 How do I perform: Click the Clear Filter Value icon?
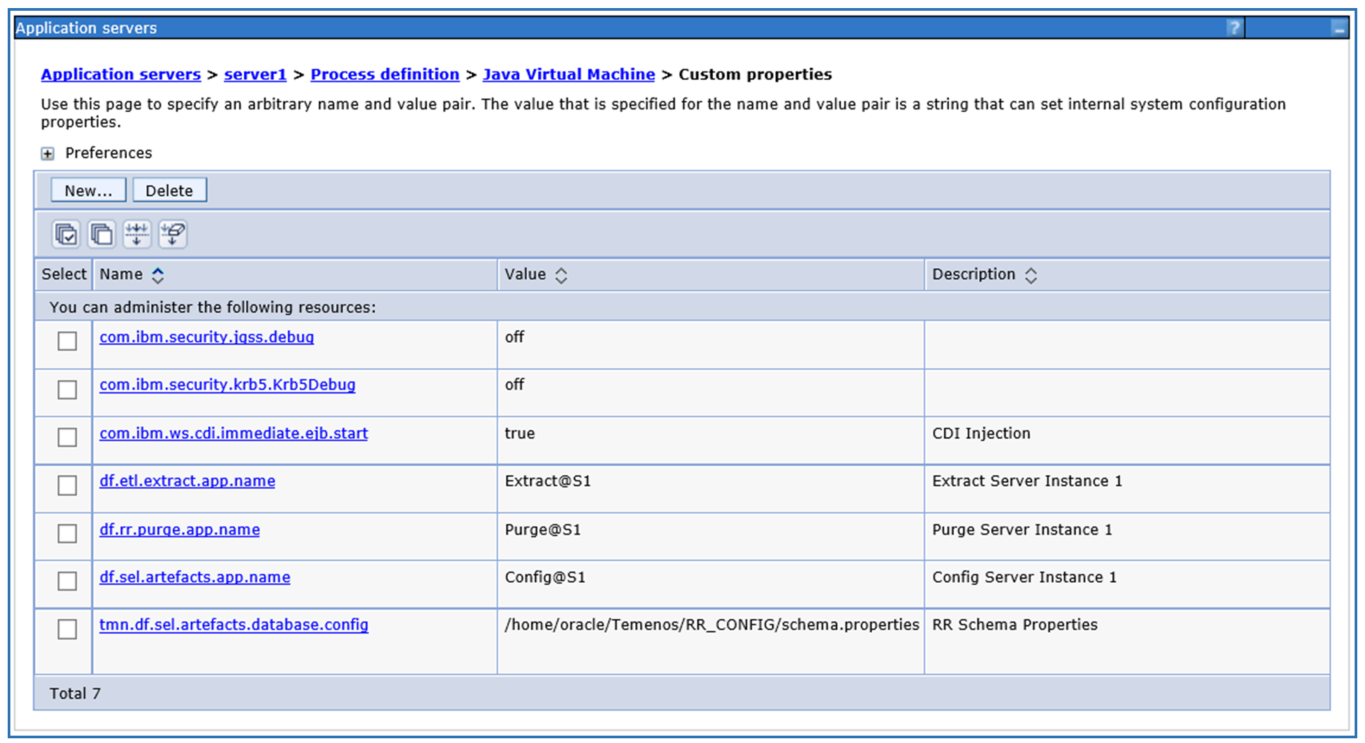(x=172, y=234)
